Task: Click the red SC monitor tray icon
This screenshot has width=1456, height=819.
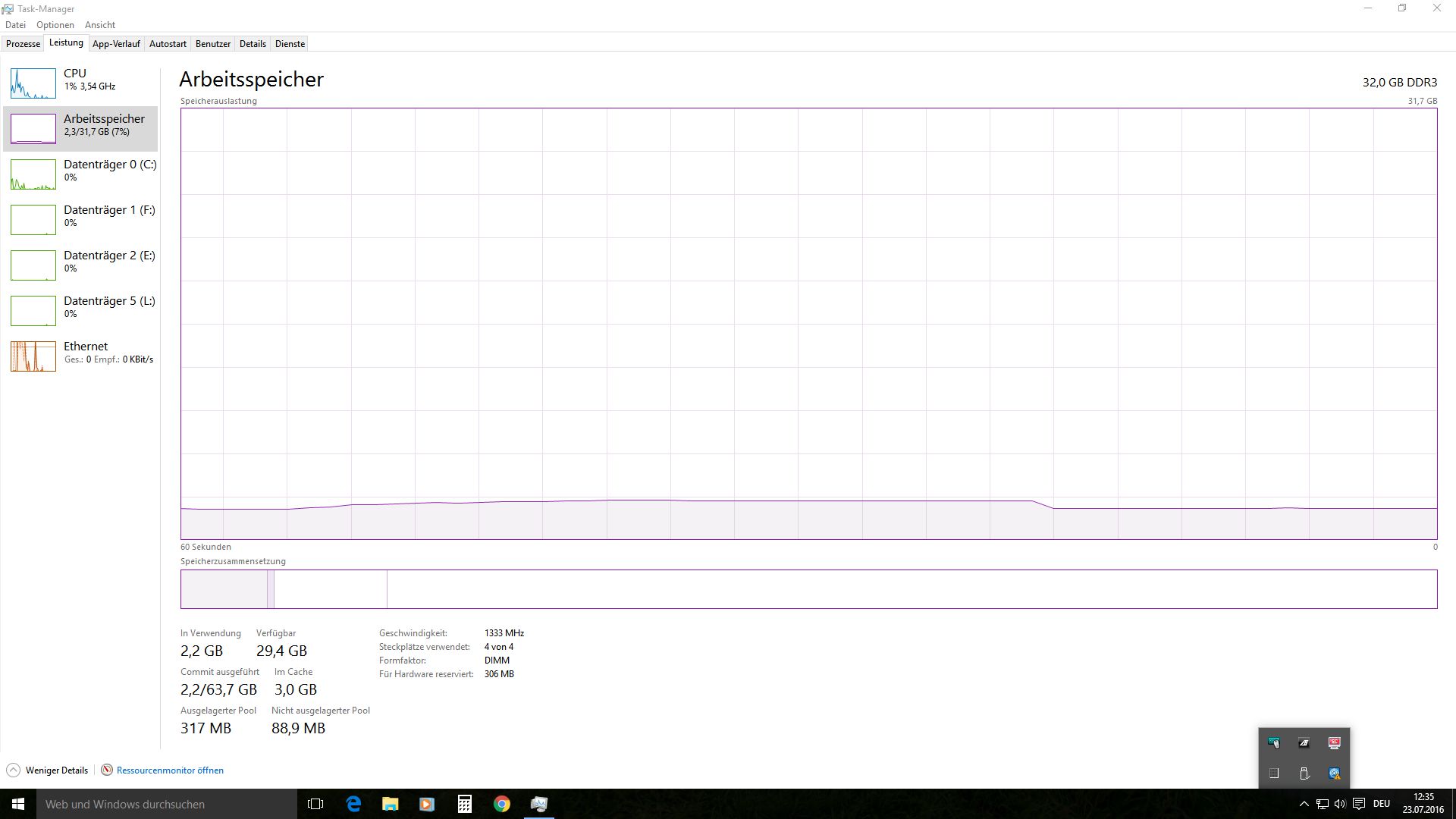Action: coord(1335,743)
